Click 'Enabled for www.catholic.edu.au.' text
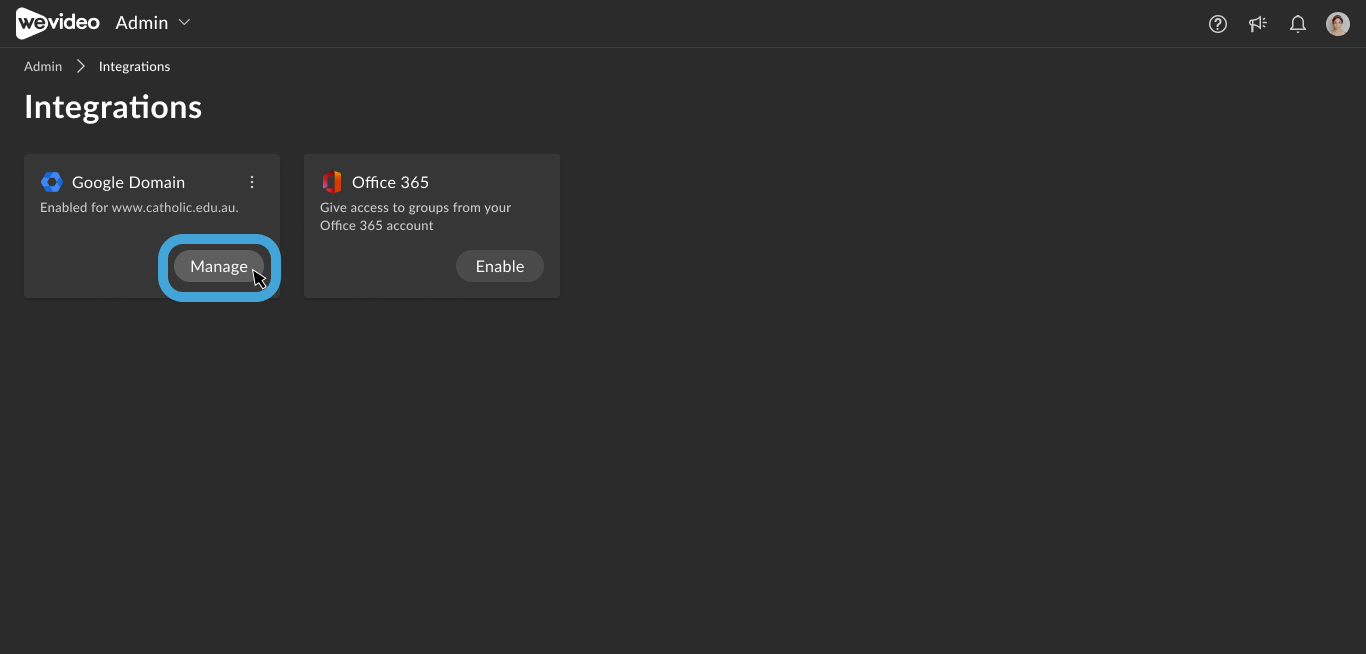The width and height of the screenshot is (1366, 654). 139,208
